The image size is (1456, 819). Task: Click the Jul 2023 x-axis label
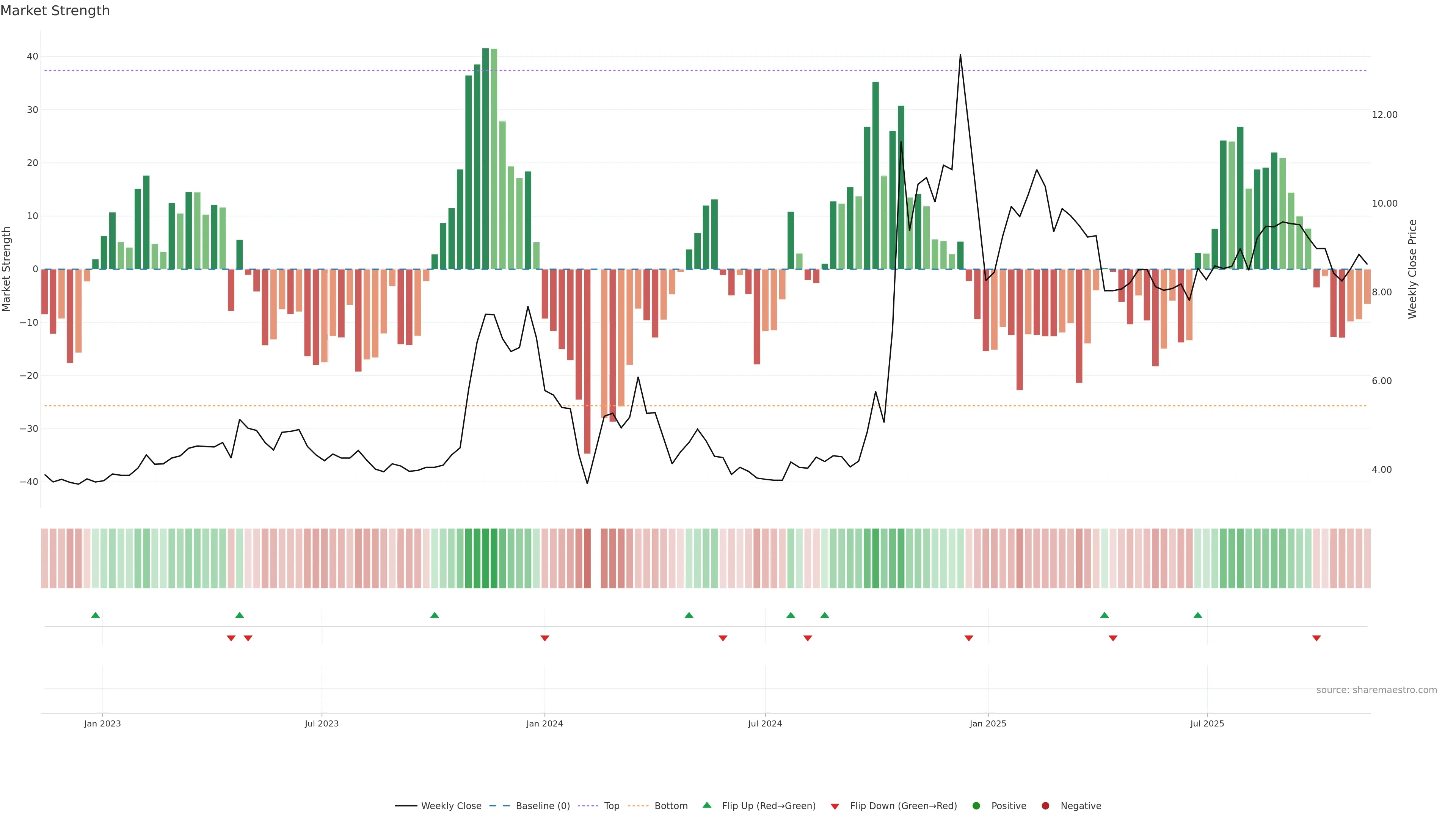[x=322, y=723]
